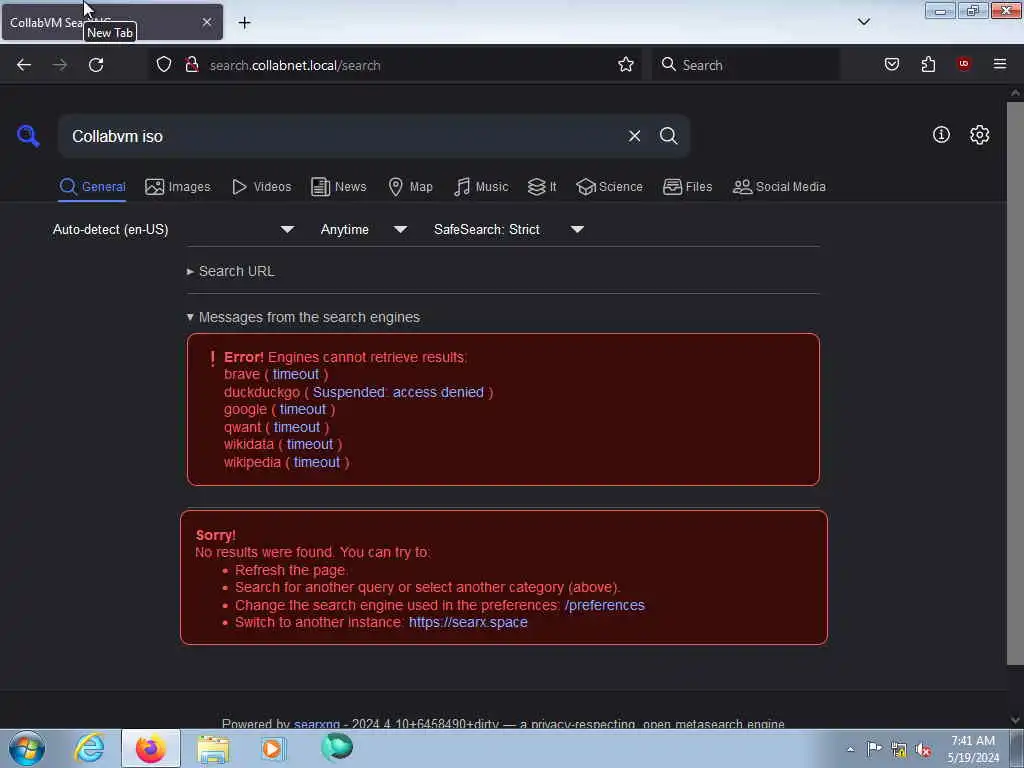Switch to the News category

(339, 187)
